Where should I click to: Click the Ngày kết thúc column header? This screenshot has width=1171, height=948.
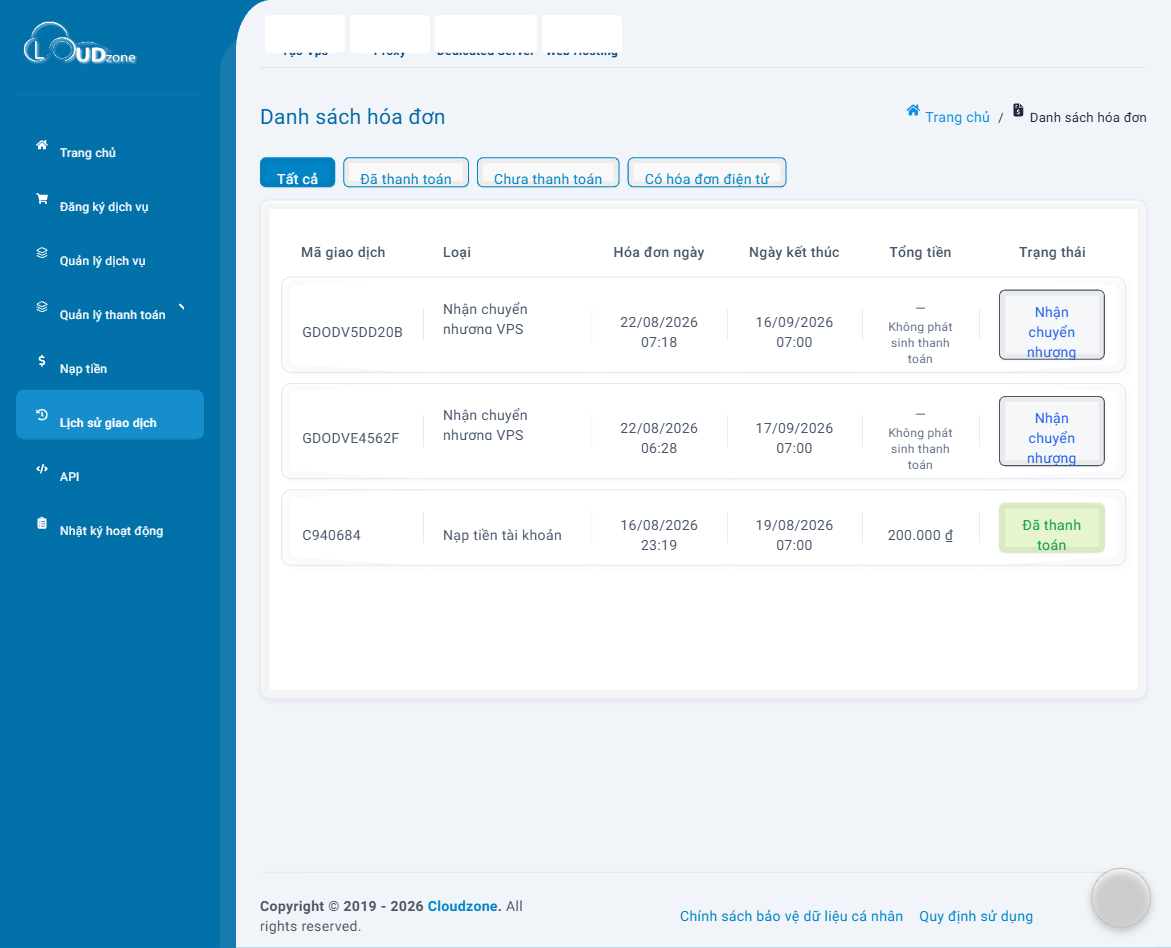click(x=794, y=253)
